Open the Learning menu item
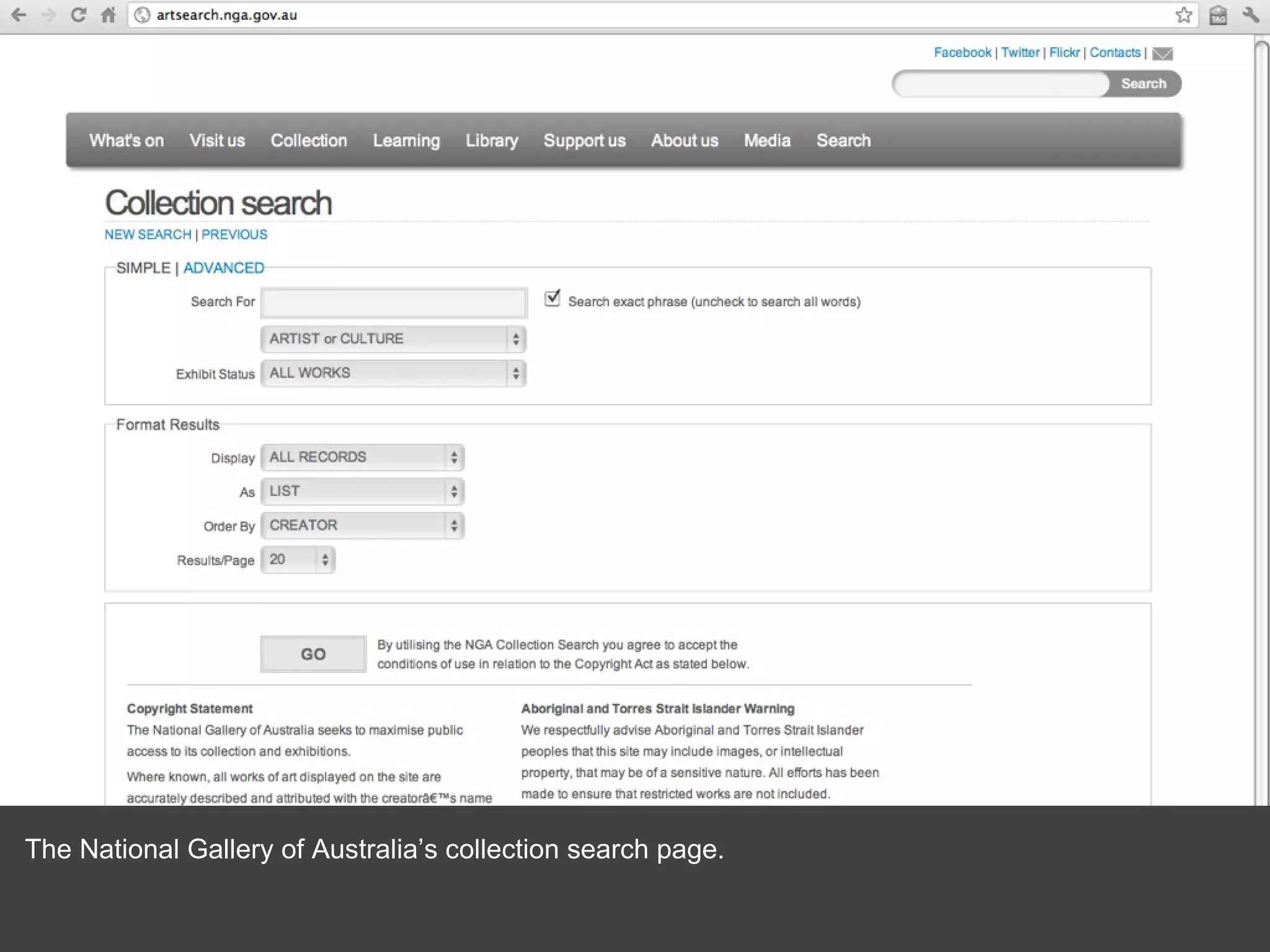Viewport: 1270px width, 952px height. 406,141
